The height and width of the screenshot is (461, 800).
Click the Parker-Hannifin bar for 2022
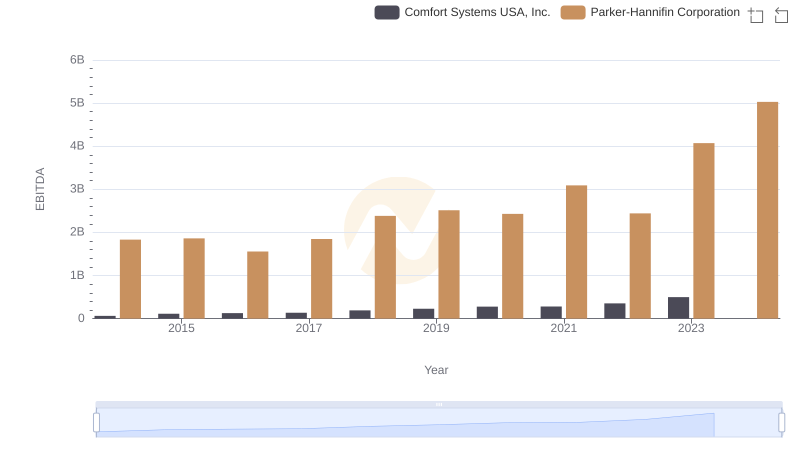(x=640, y=266)
